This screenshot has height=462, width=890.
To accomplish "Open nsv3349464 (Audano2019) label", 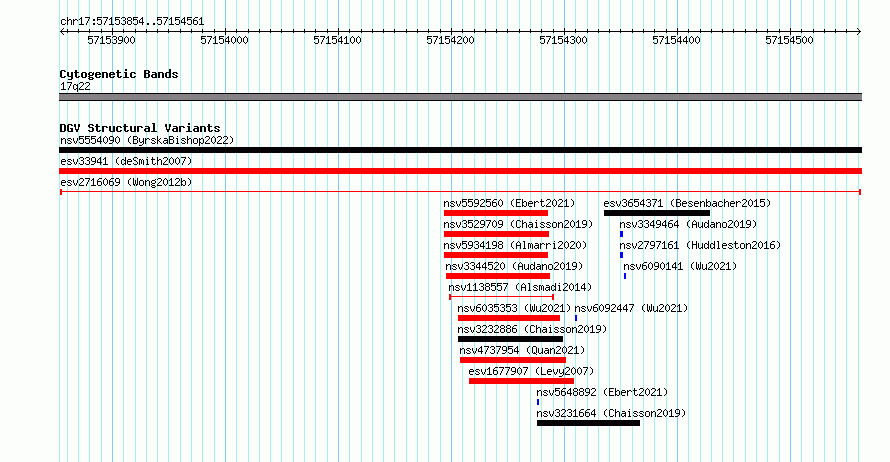I will pyautogui.click(x=688, y=224).
